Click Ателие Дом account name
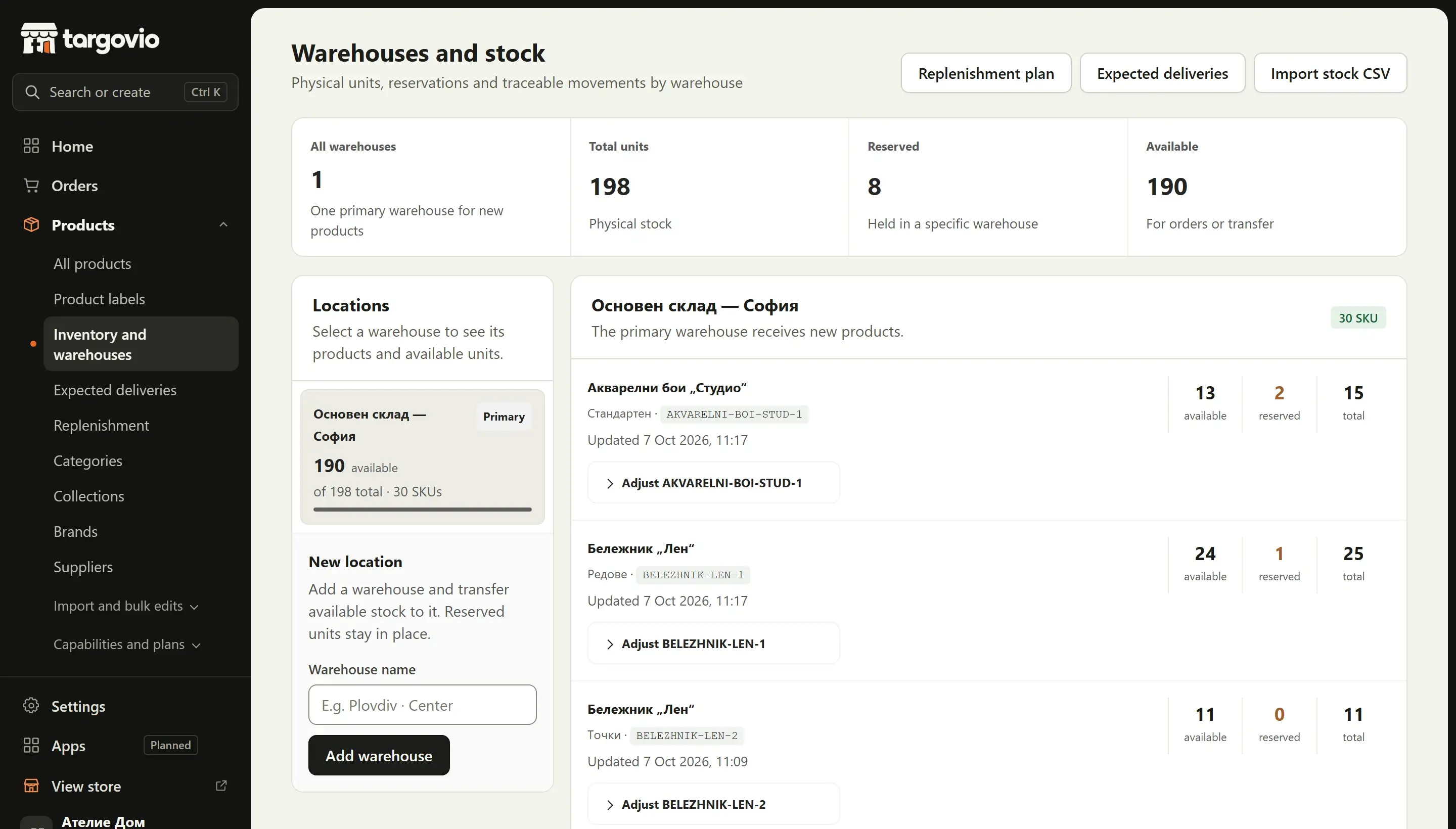This screenshot has width=1456, height=829. tap(103, 821)
